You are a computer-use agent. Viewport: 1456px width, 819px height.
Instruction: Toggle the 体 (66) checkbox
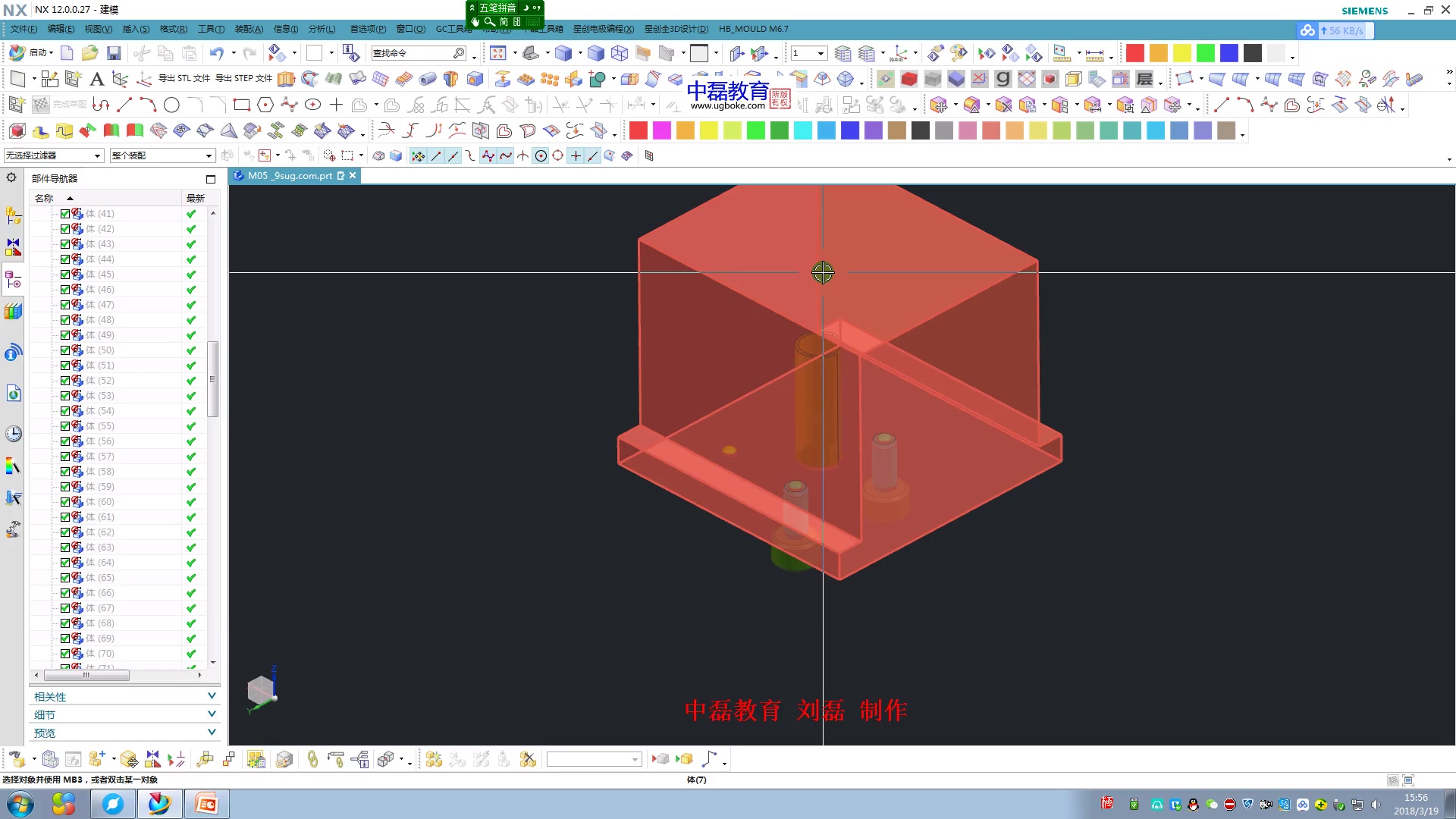pyautogui.click(x=65, y=593)
